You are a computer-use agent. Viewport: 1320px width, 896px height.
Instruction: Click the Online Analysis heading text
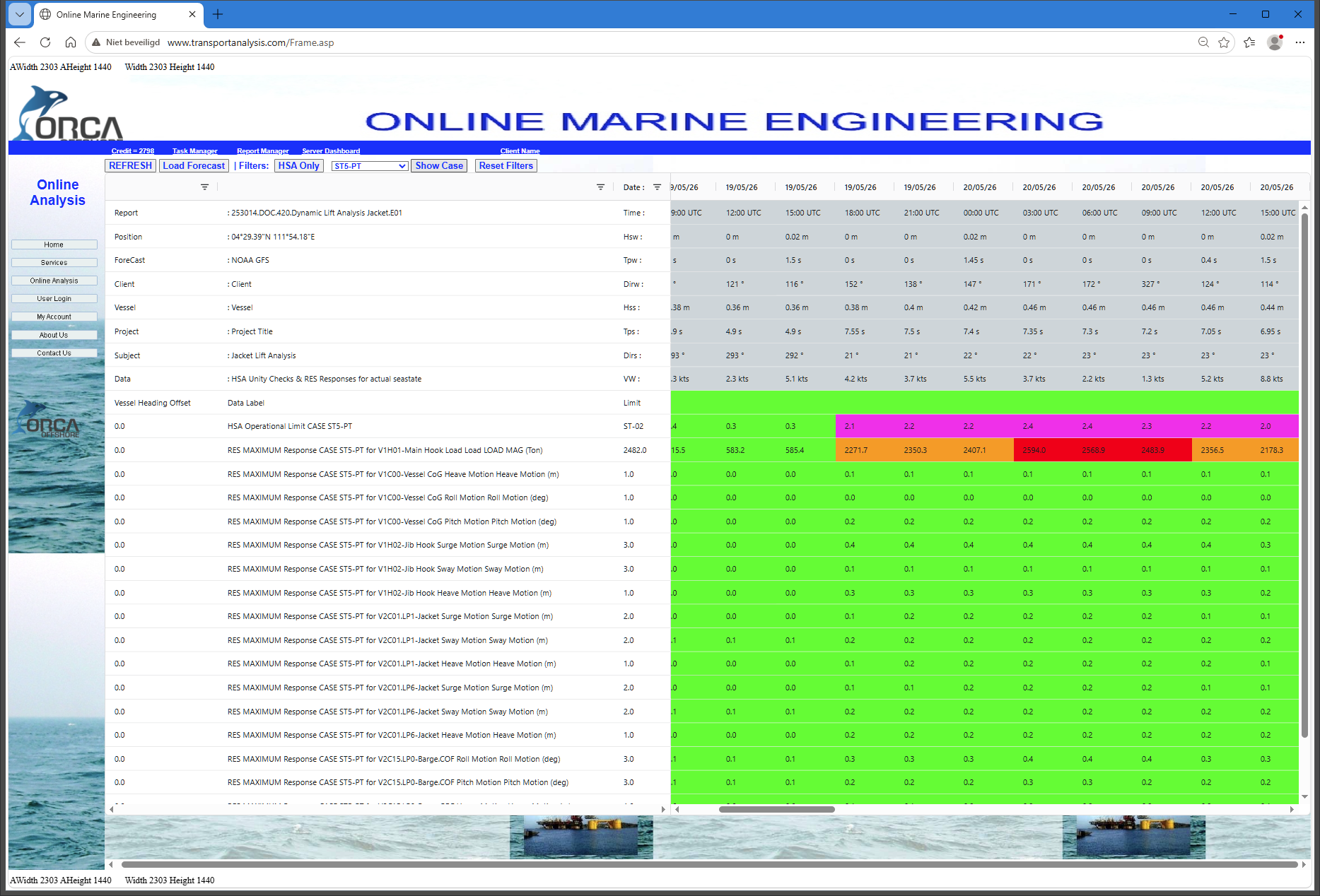(x=57, y=192)
